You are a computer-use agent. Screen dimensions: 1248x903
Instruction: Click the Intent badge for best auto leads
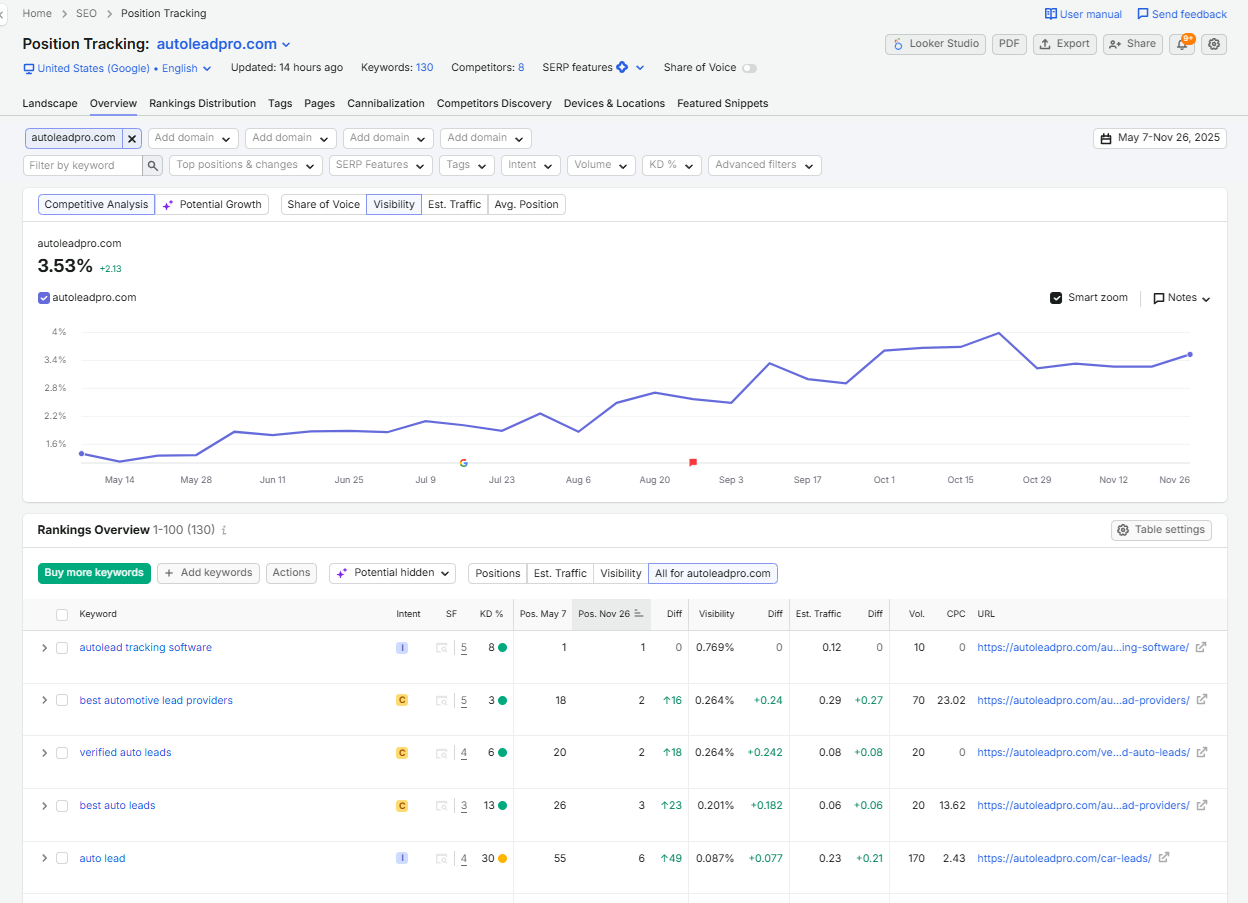point(402,805)
